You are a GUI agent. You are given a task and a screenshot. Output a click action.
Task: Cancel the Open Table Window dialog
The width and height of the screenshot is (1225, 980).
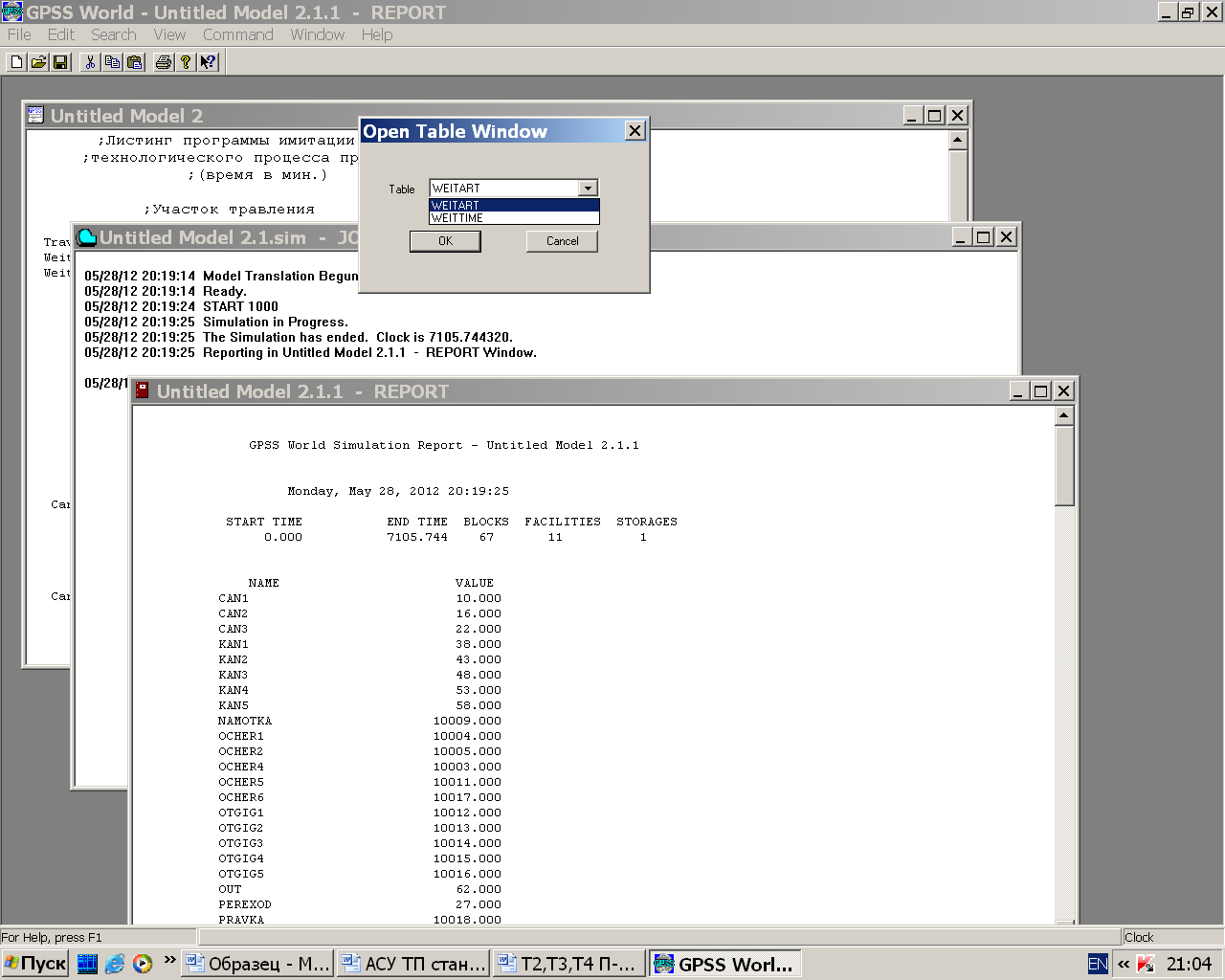562,241
